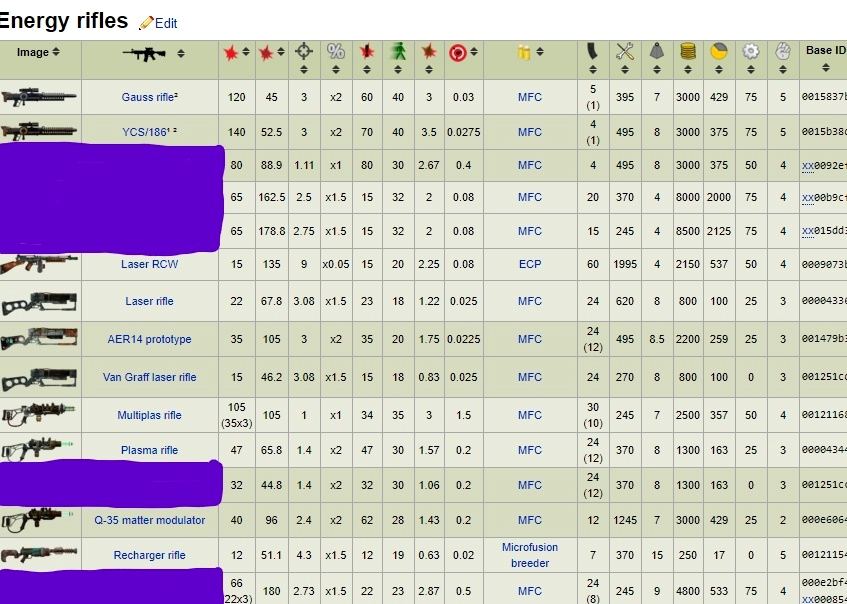Sort using arrows beside rifle silhouette header

click(x=181, y=53)
